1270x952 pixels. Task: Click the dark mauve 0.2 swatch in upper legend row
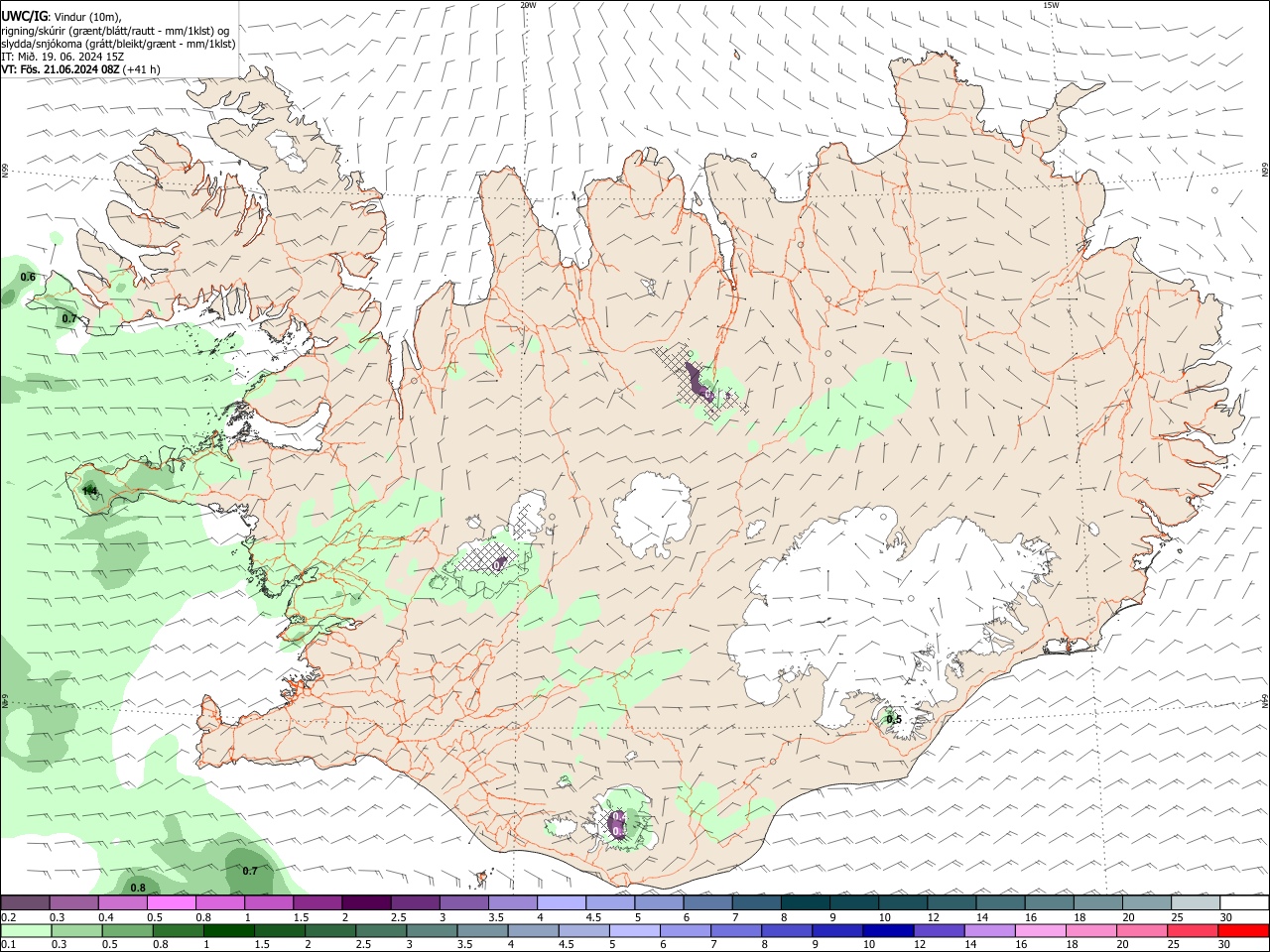click(25, 902)
